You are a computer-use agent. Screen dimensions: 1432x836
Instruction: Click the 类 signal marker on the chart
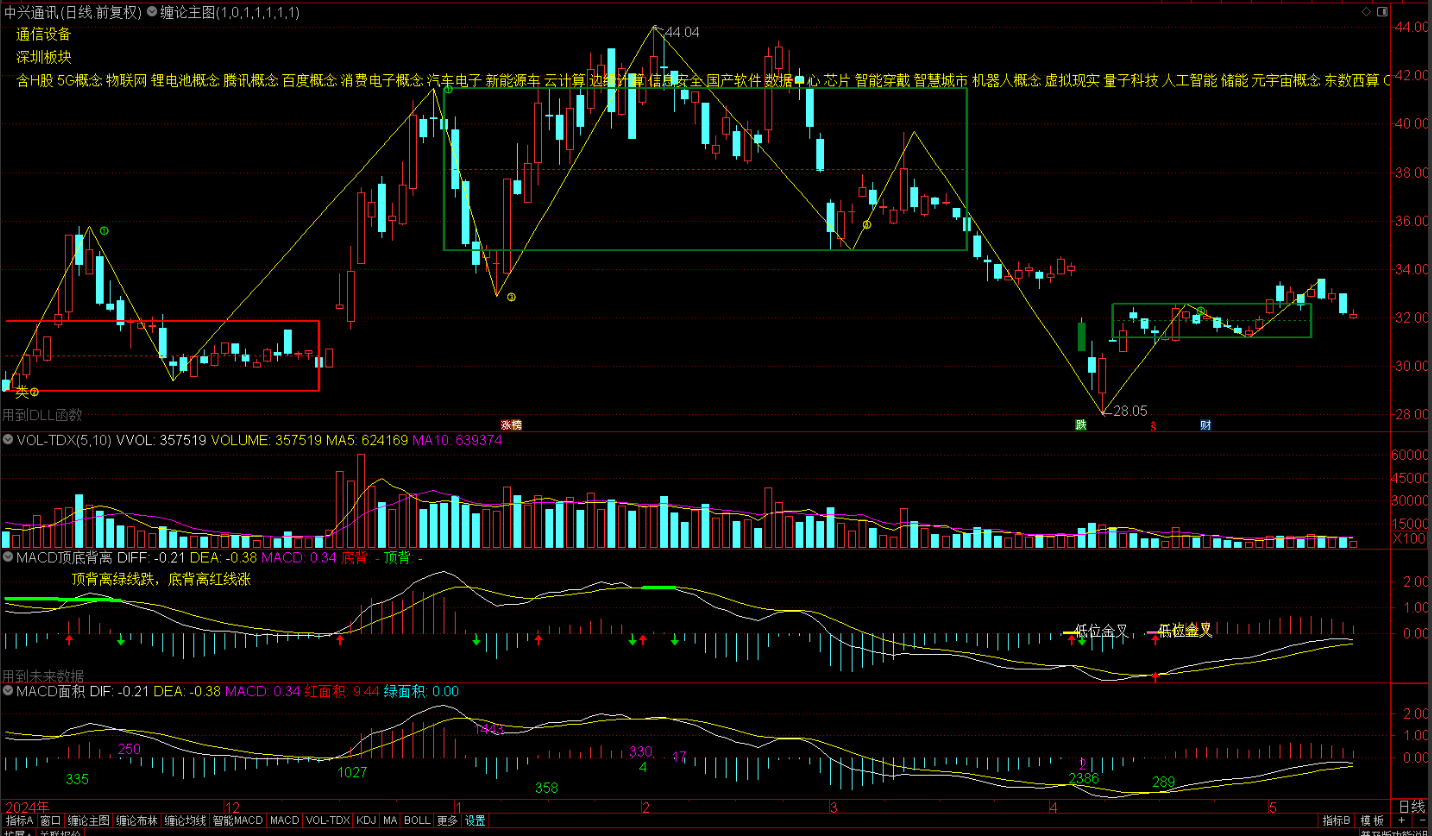click(x=21, y=392)
